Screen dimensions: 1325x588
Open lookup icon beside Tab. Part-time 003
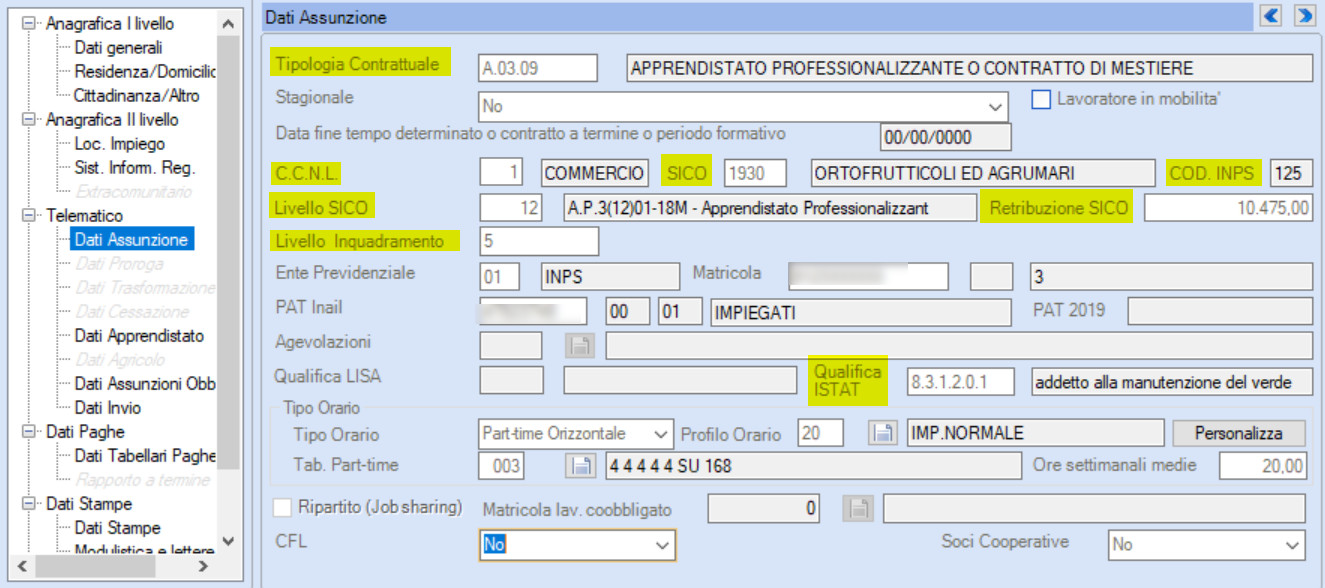(x=580, y=465)
